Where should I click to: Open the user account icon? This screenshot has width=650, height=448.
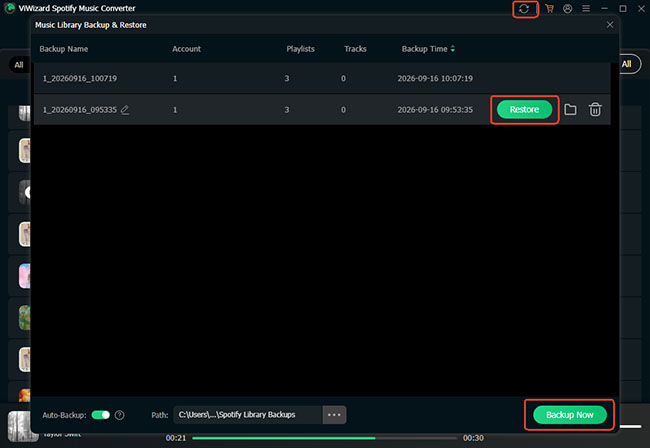[x=568, y=9]
